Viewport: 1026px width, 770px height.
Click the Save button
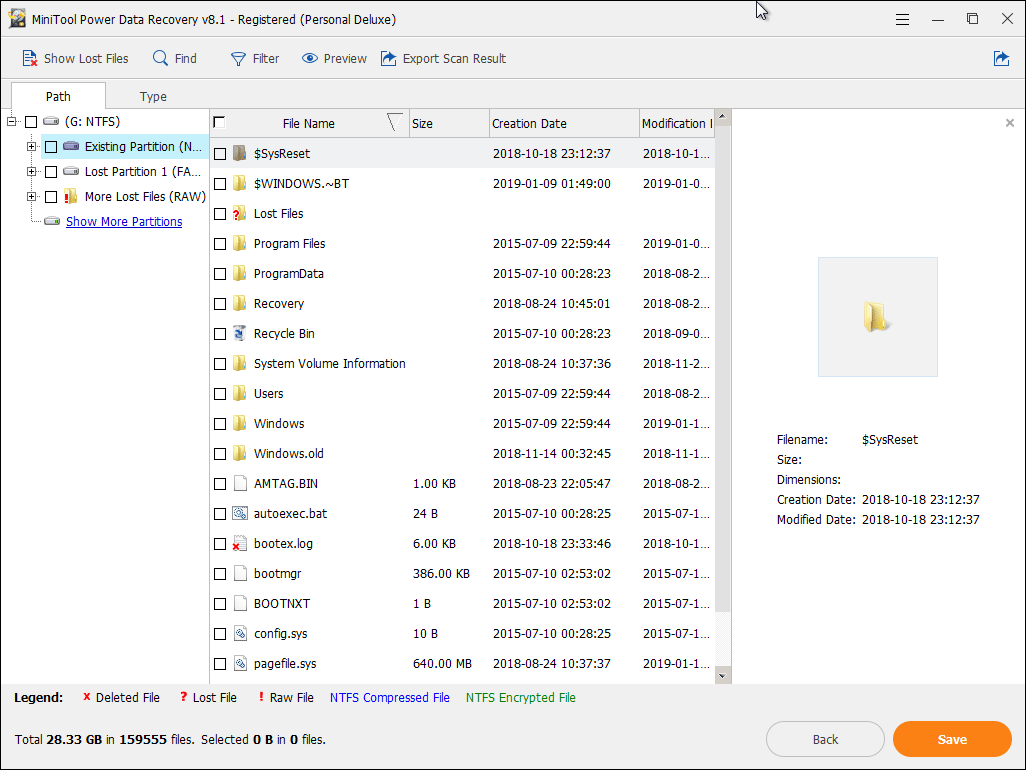(952, 739)
